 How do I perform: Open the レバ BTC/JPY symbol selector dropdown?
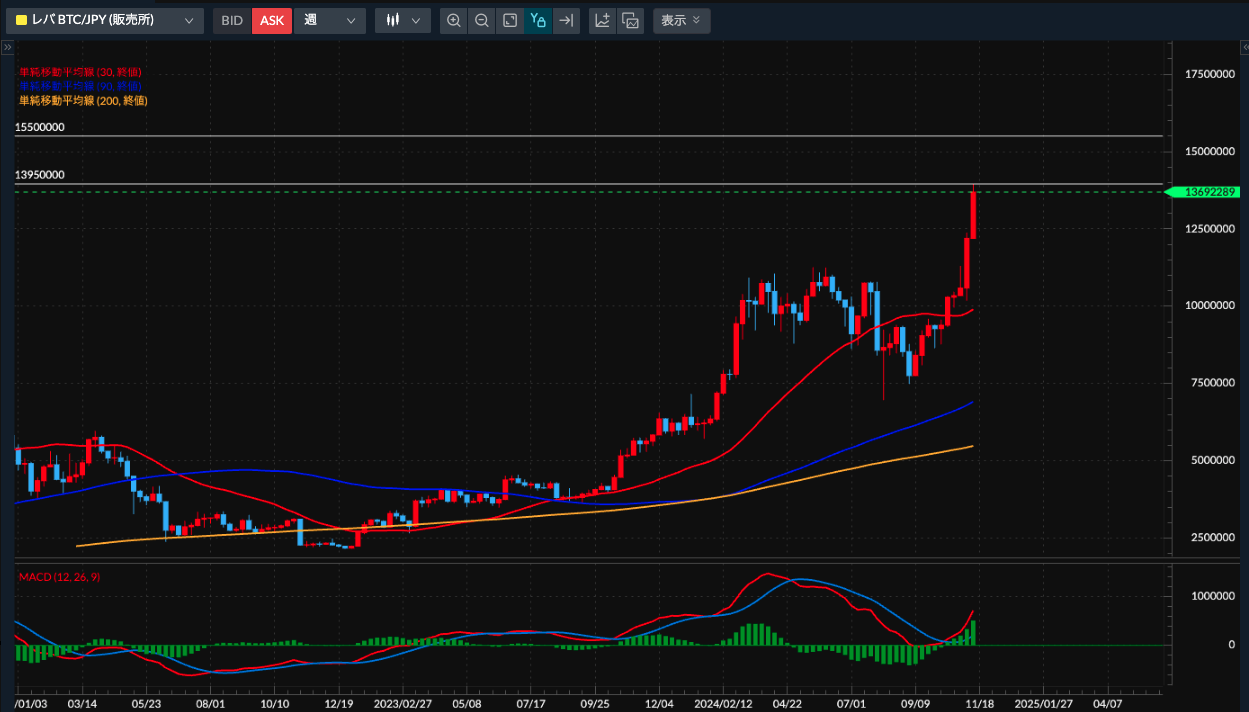pos(105,20)
